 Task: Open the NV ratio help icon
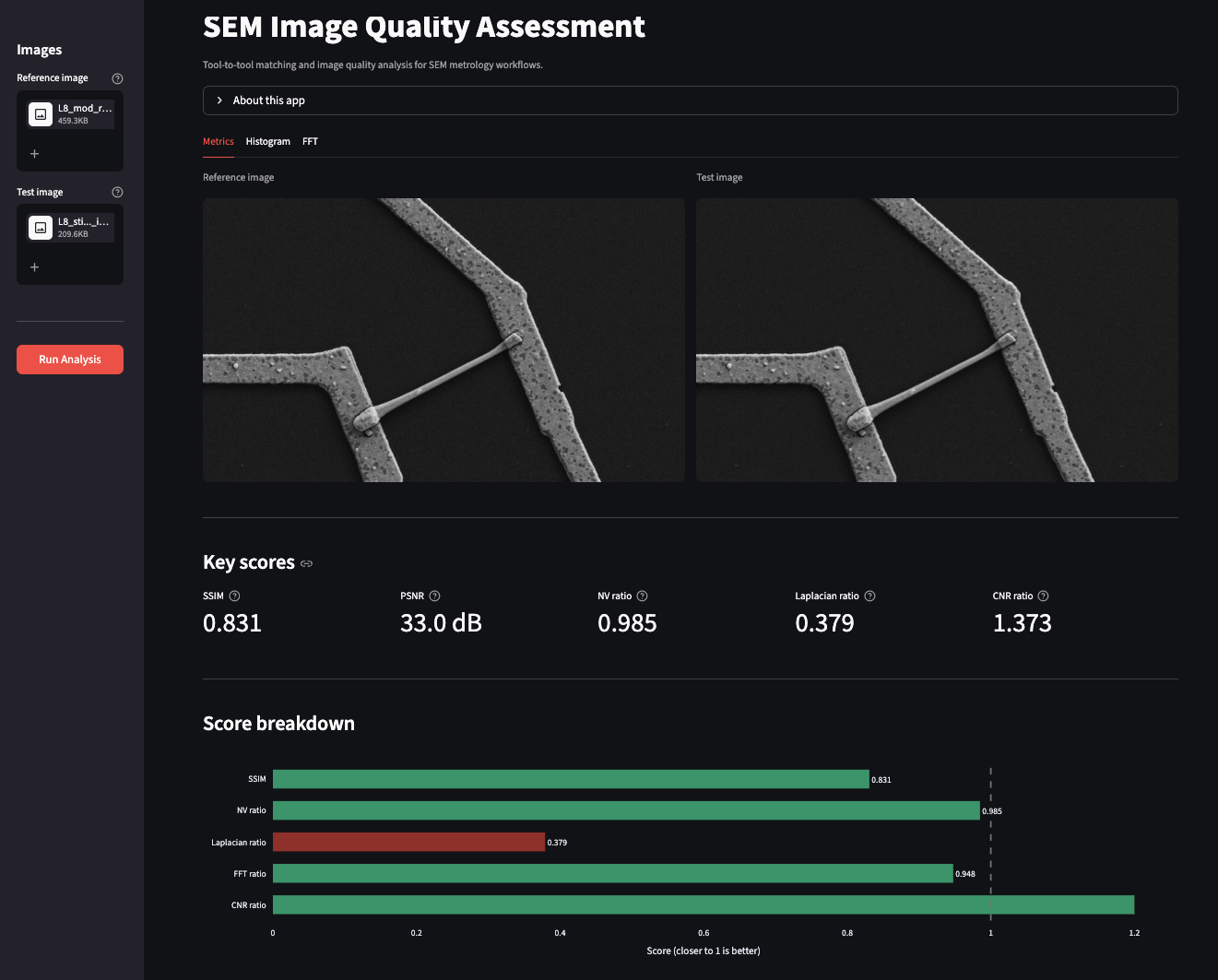643,596
